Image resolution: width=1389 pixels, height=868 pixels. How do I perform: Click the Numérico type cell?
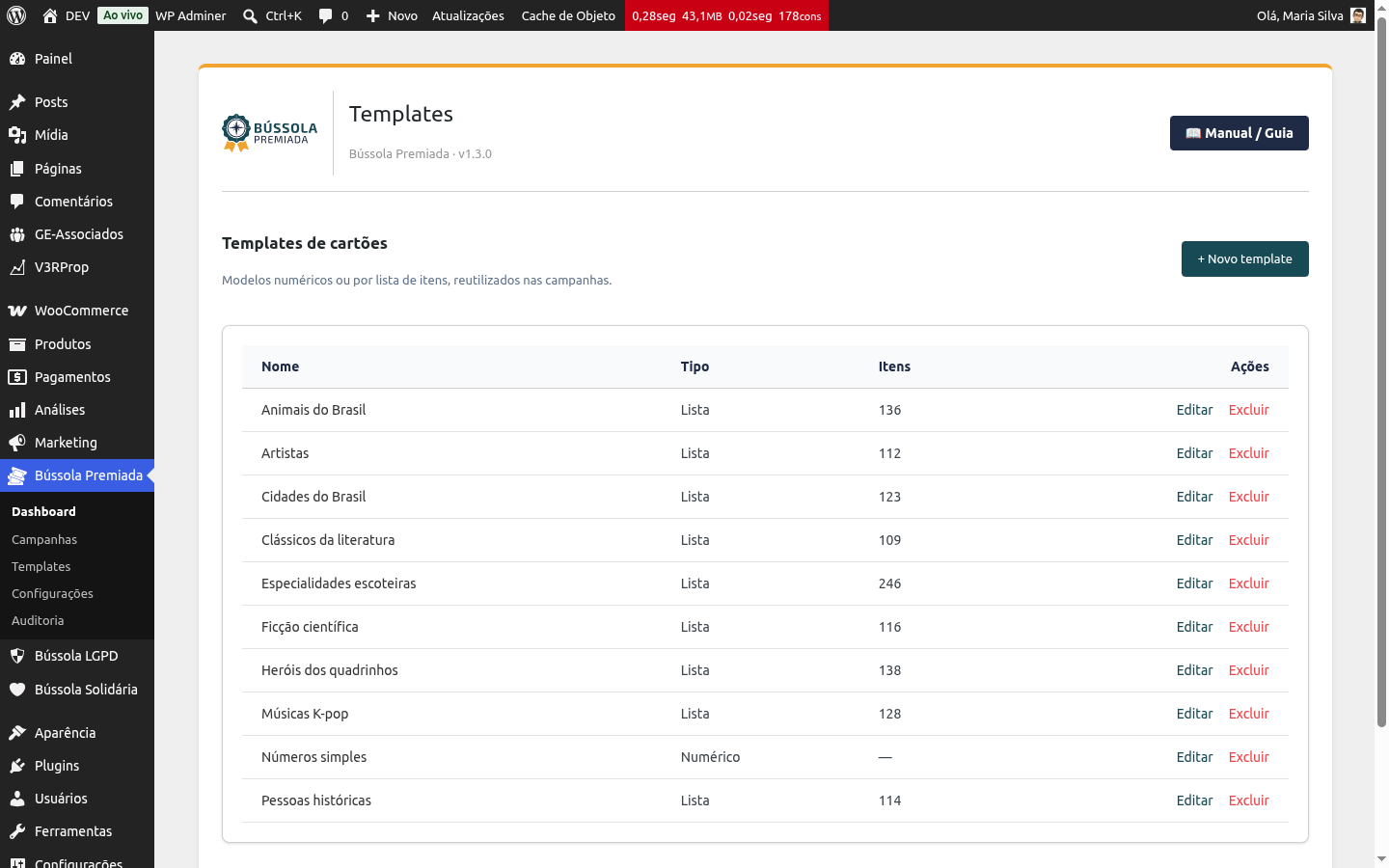tap(711, 757)
